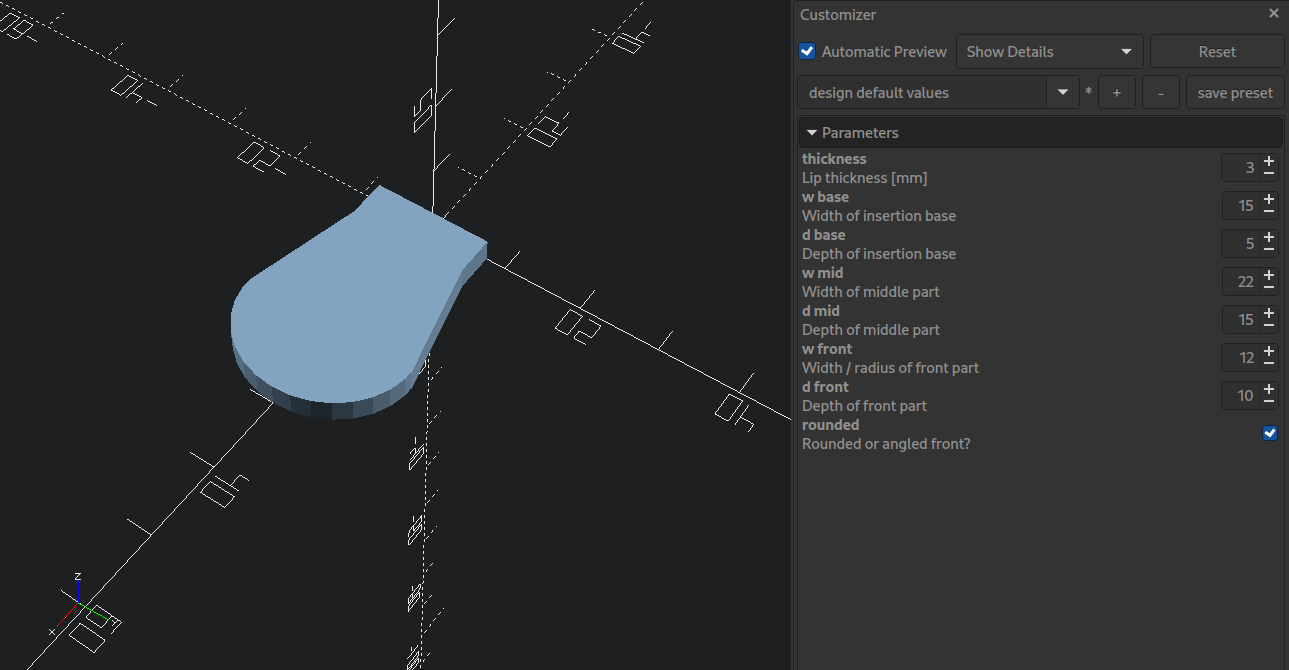Image resolution: width=1289 pixels, height=670 pixels.
Task: Increment the thickness value using its up arrow
Action: (1269, 163)
